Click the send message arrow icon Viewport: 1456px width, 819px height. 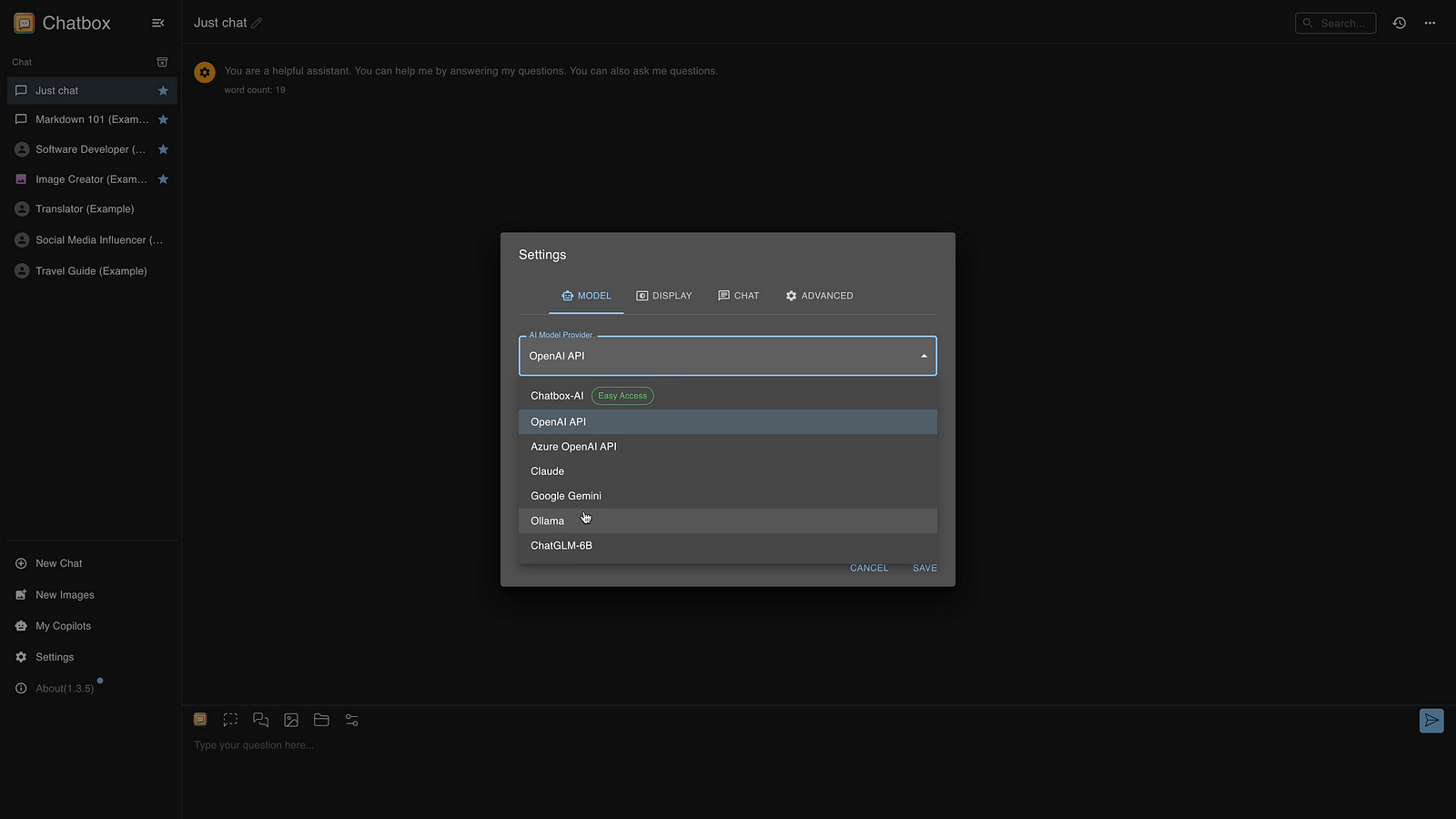1431,721
